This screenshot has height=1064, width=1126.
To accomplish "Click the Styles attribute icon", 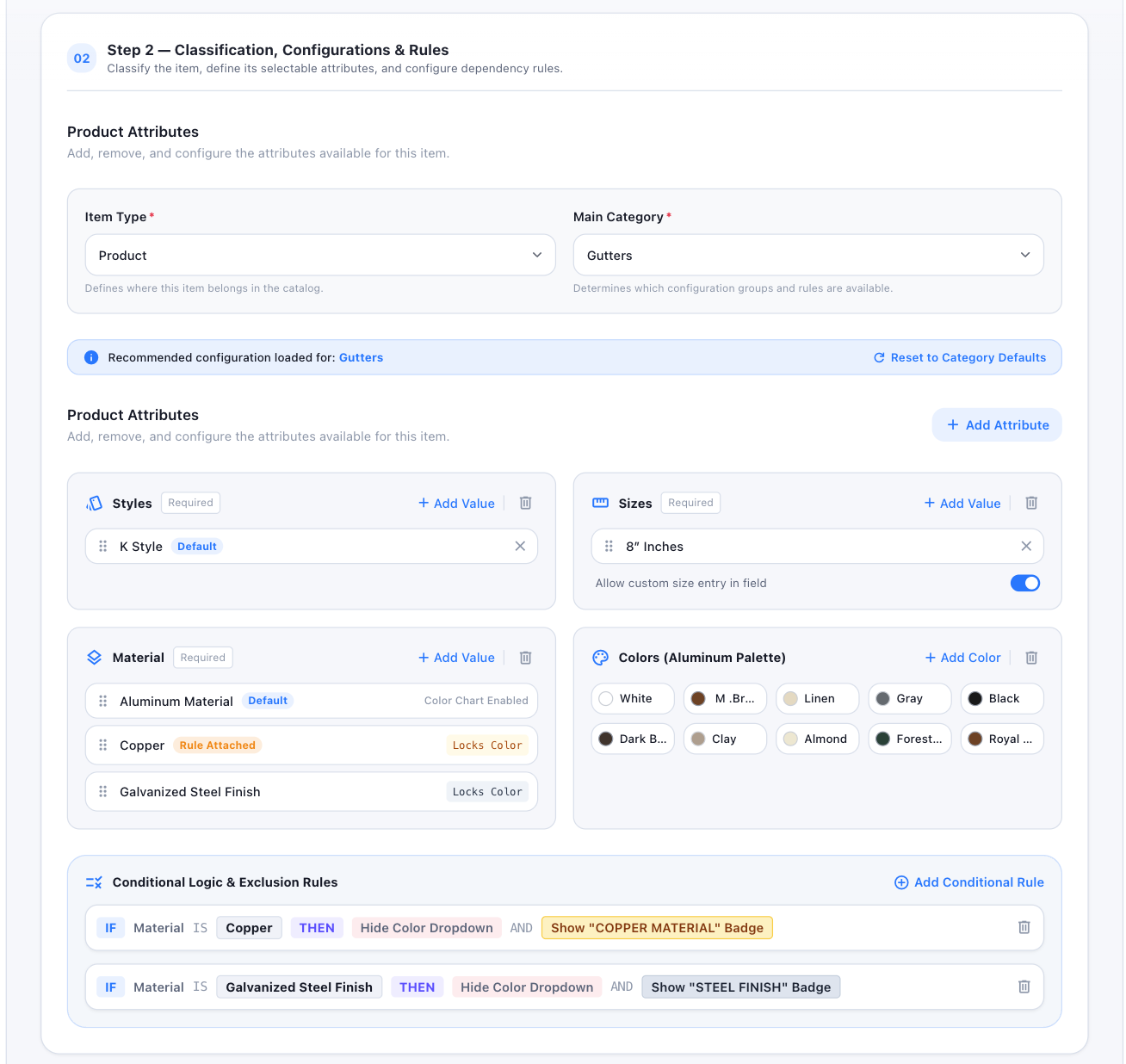I will (95, 503).
